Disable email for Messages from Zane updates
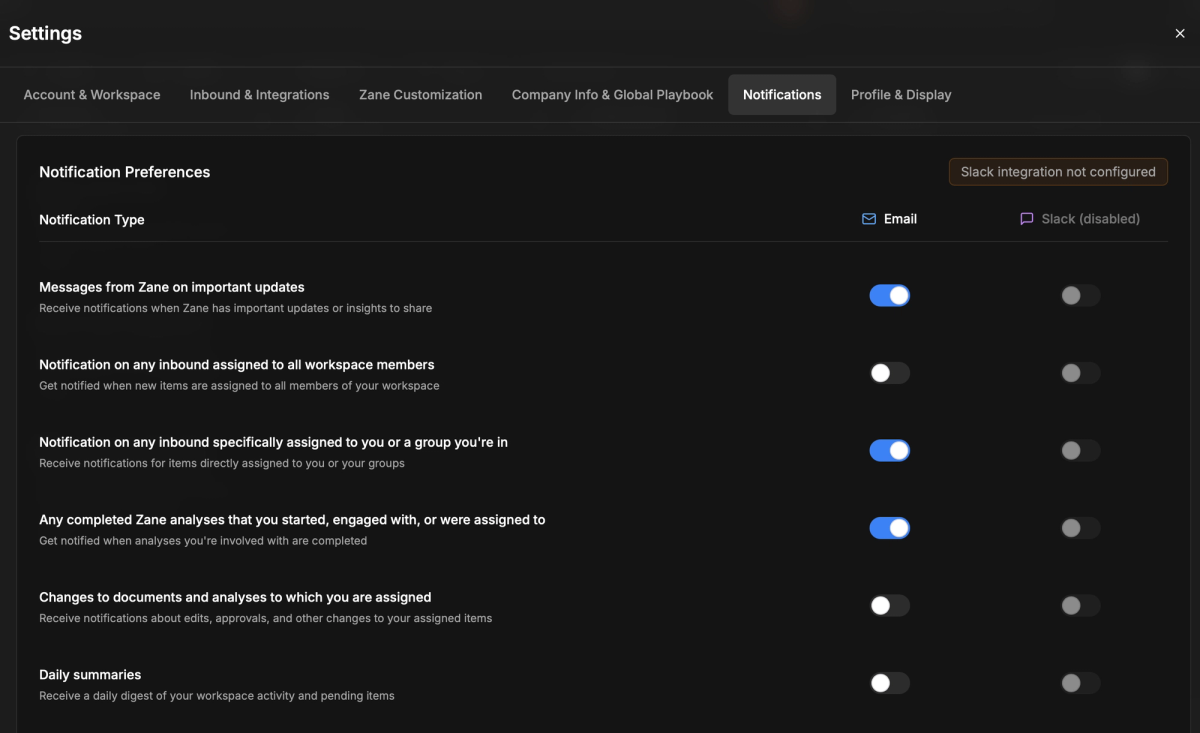1200x733 pixels. point(889,296)
